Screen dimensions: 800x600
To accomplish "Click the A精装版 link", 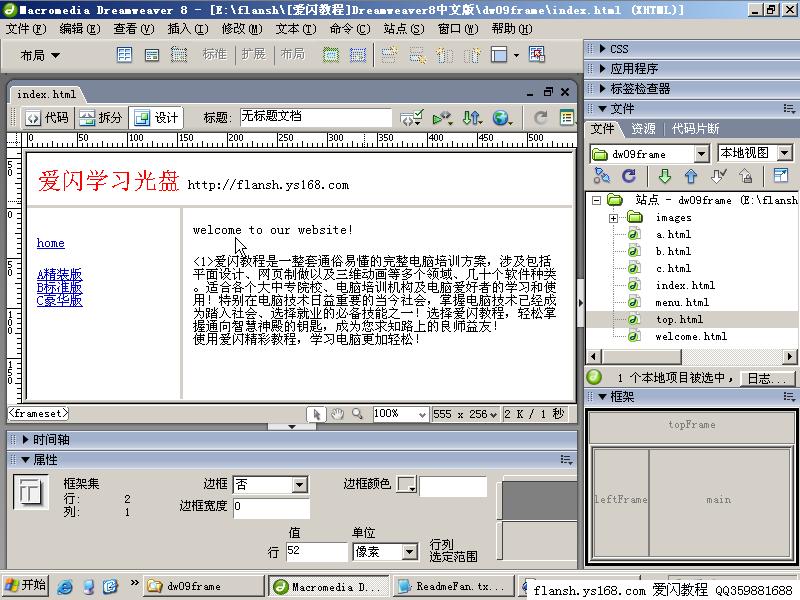I will [x=59, y=274].
